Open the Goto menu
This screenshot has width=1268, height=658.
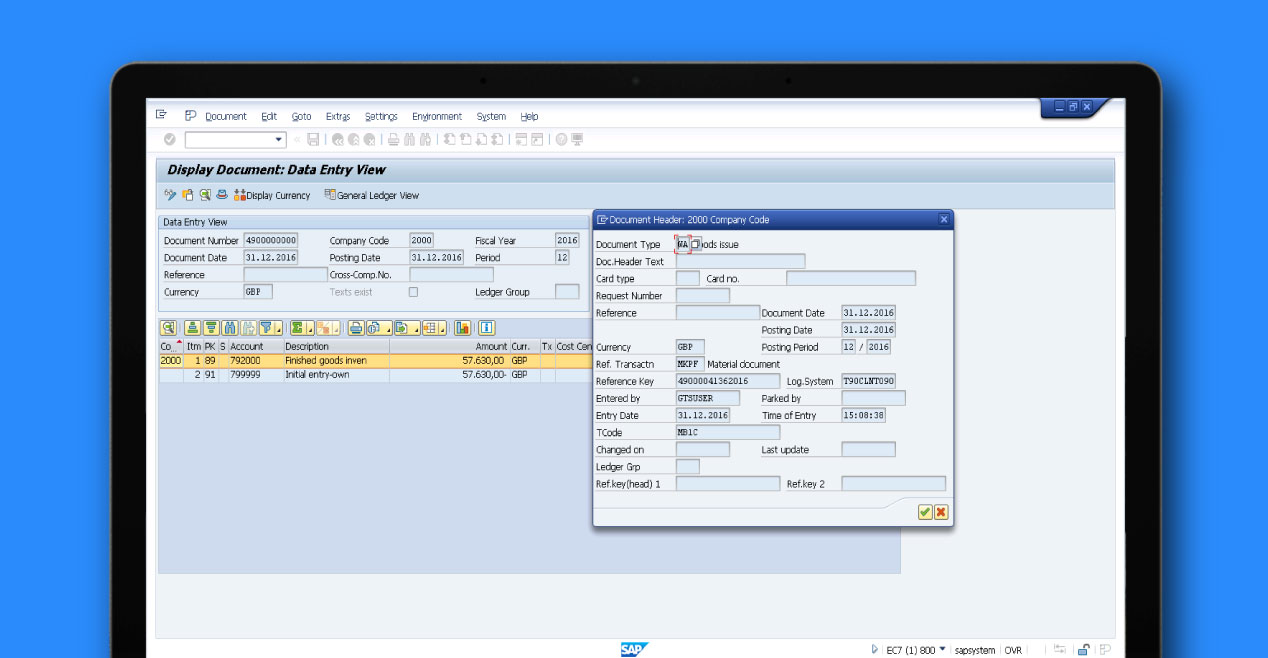(301, 117)
